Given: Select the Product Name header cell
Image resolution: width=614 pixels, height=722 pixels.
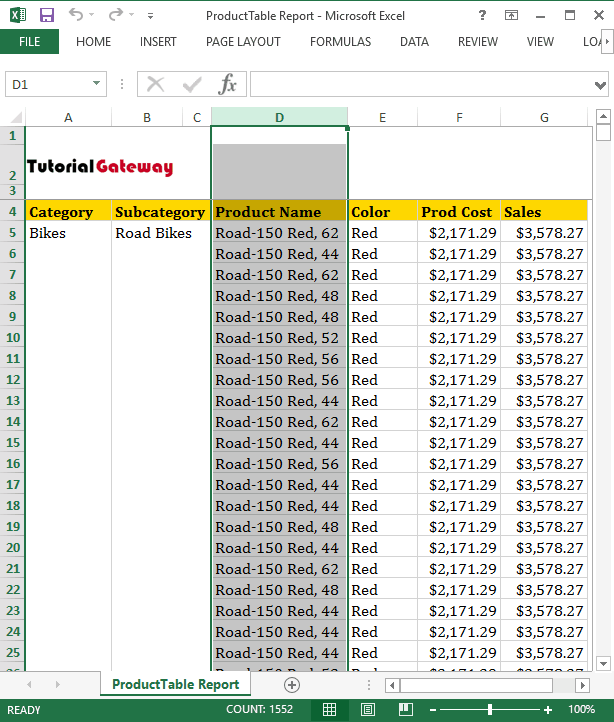Looking at the screenshot, I should point(279,212).
